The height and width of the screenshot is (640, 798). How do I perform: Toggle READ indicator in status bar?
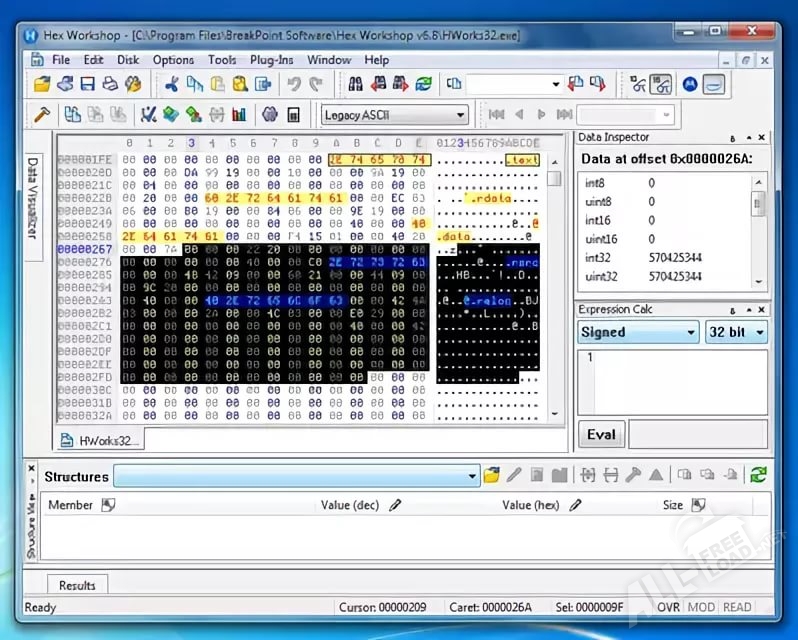(737, 607)
